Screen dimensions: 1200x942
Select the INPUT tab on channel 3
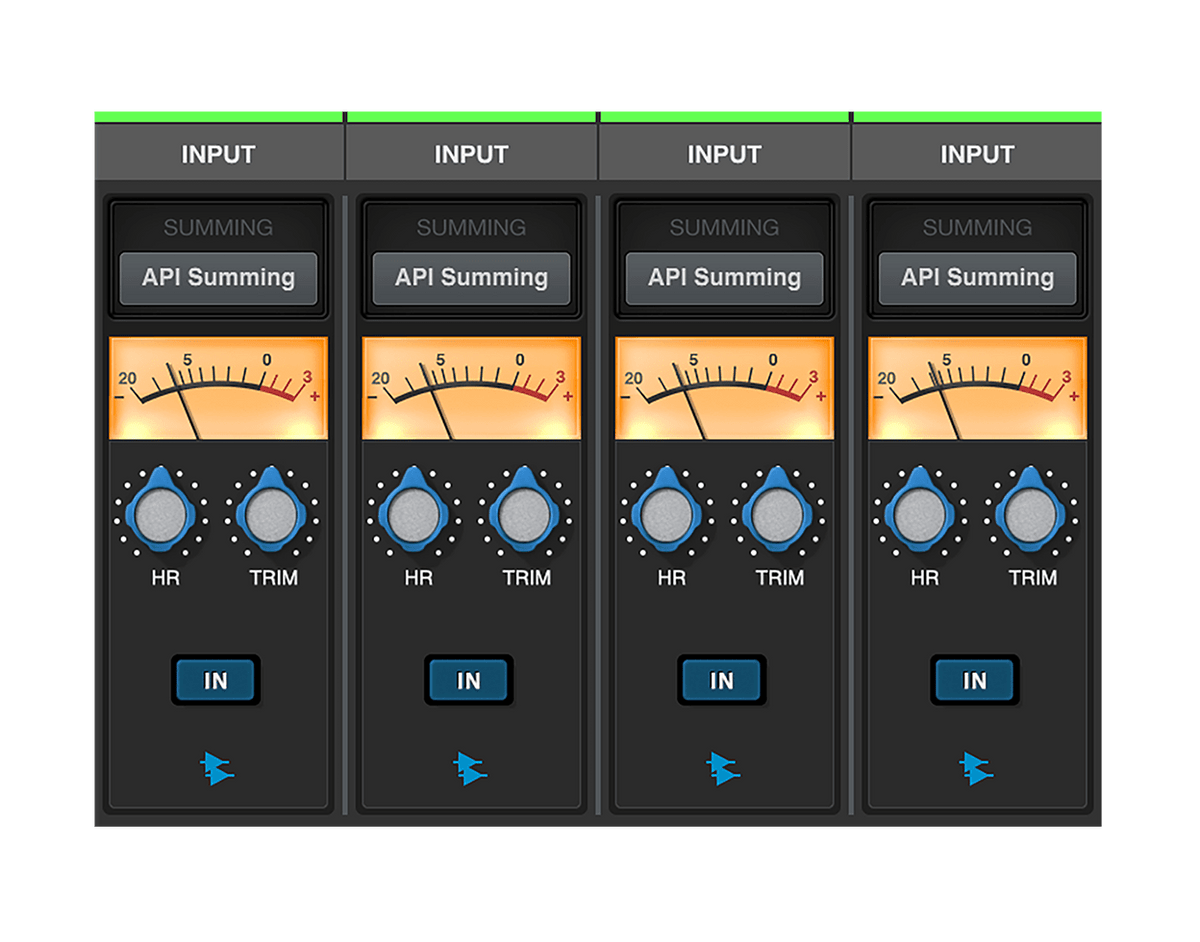click(x=723, y=154)
